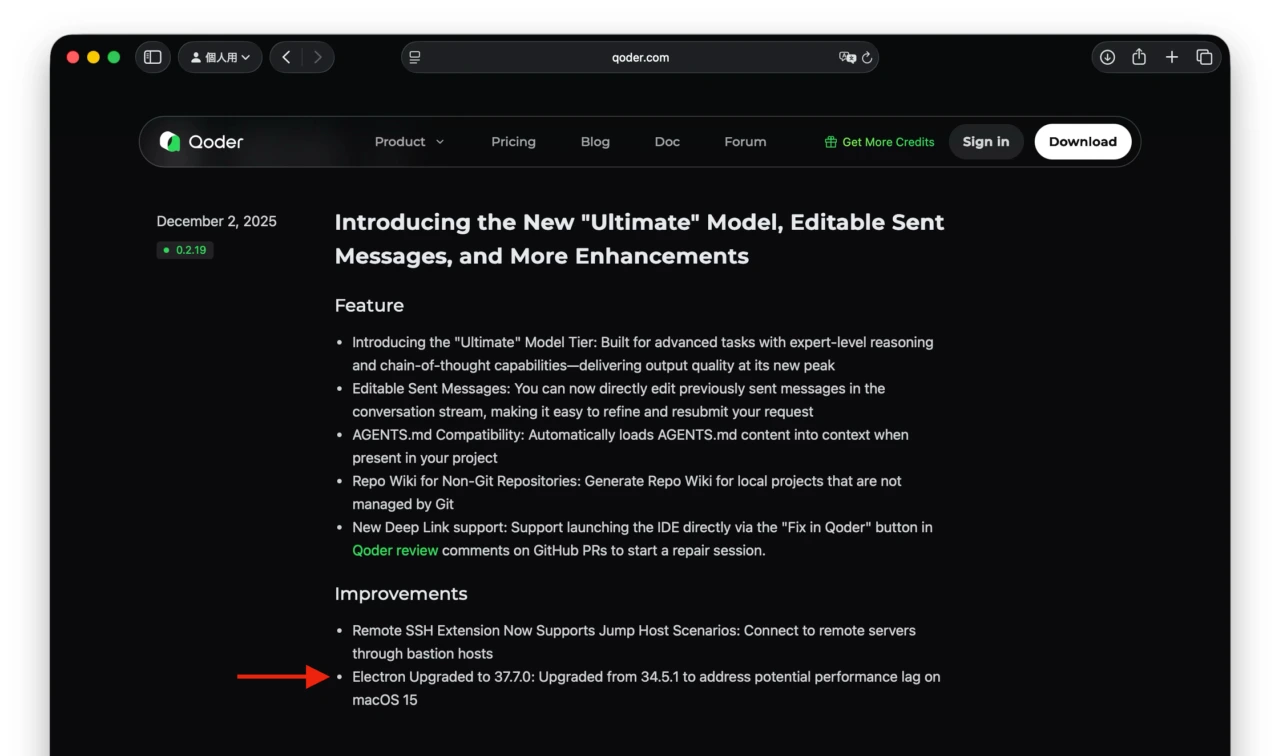Show the tab overview
Screen dimensions: 1280x756
[1204, 58]
